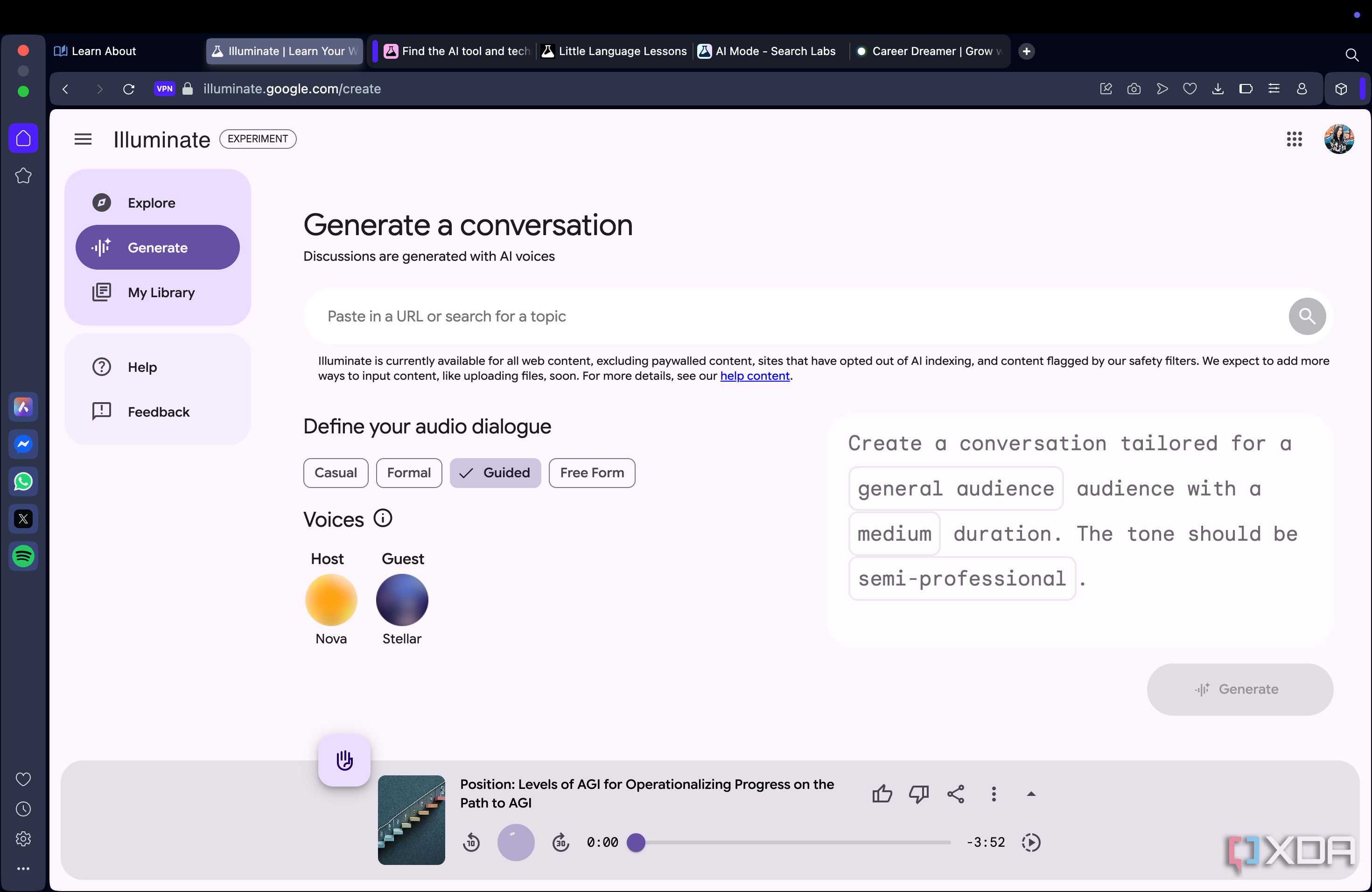Open browser extensions cube icon
1372x892 pixels.
click(1341, 89)
